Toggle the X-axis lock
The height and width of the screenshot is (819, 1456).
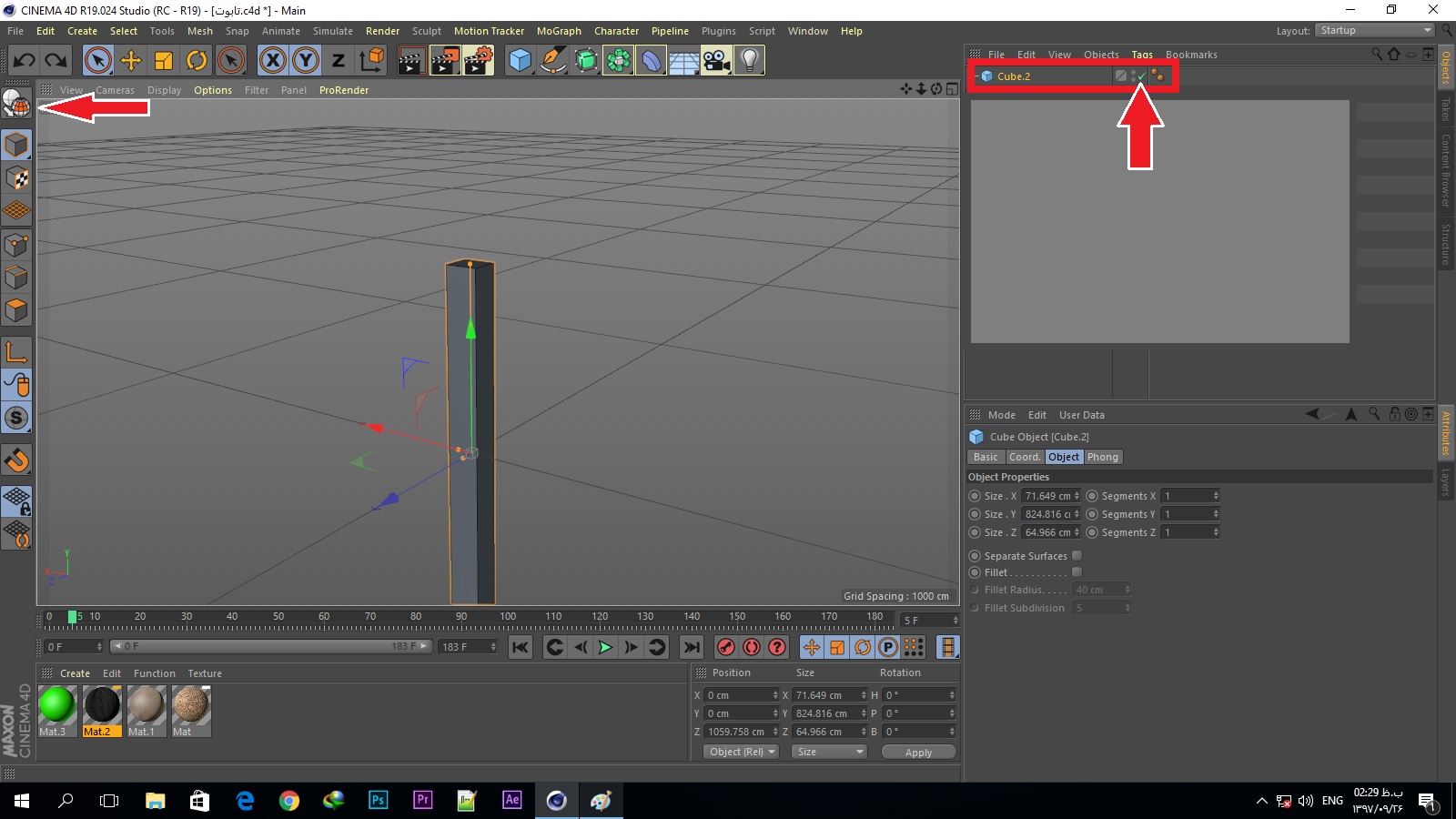[272, 61]
